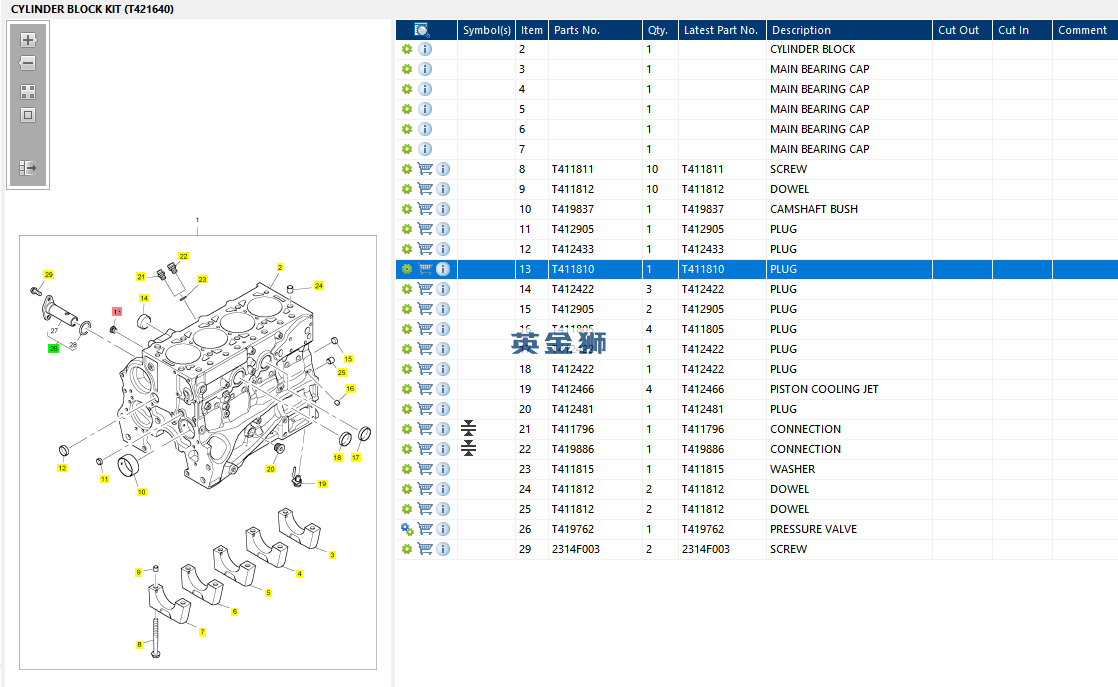The width and height of the screenshot is (1118, 687).
Task: Click the symbol icon in CONNECTION item 21 row
Action: click(469, 429)
